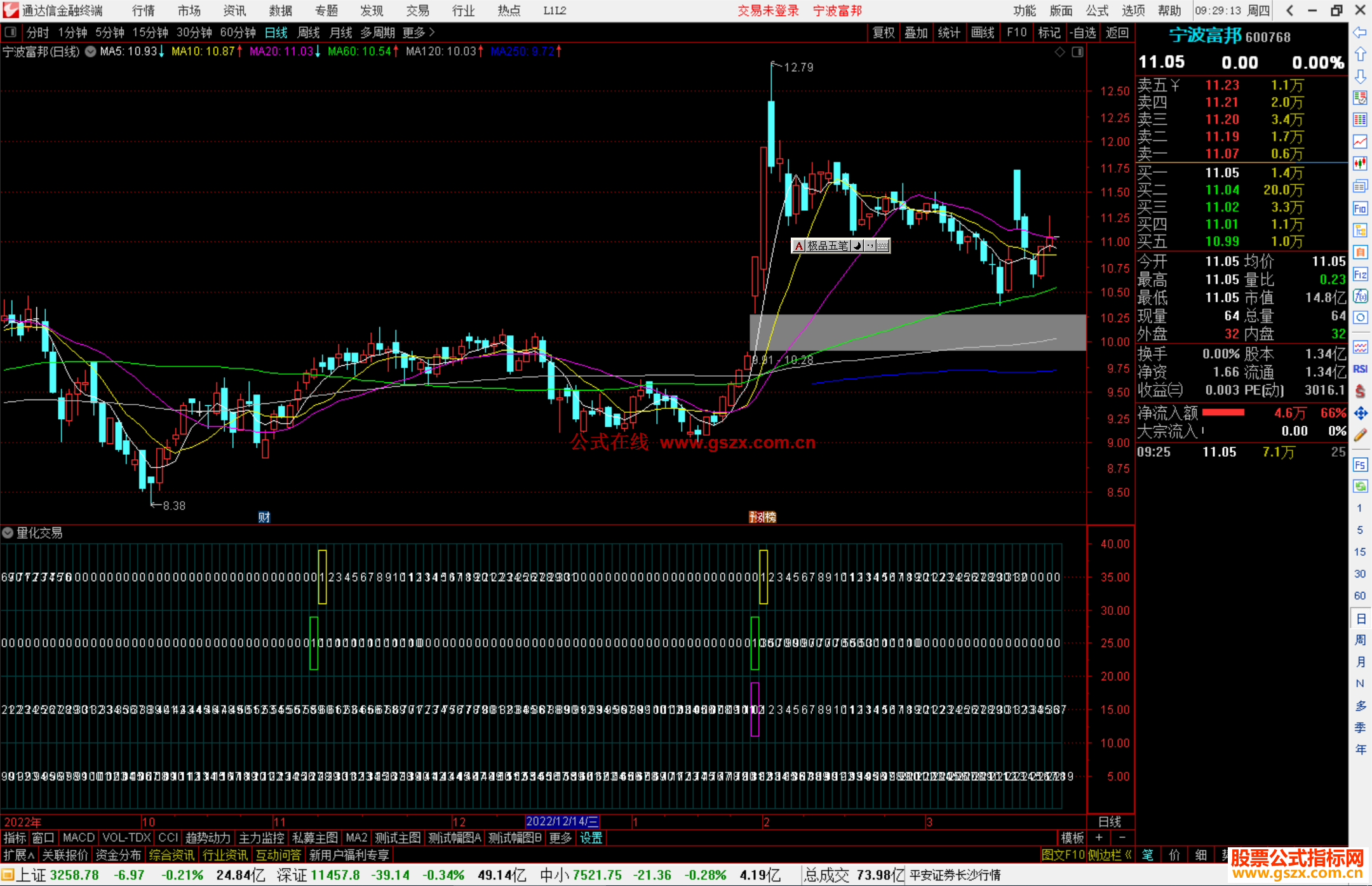Click the candlestick chart icon in right sidebar
Image resolution: width=1372 pixels, height=886 pixels.
pyautogui.click(x=1360, y=164)
